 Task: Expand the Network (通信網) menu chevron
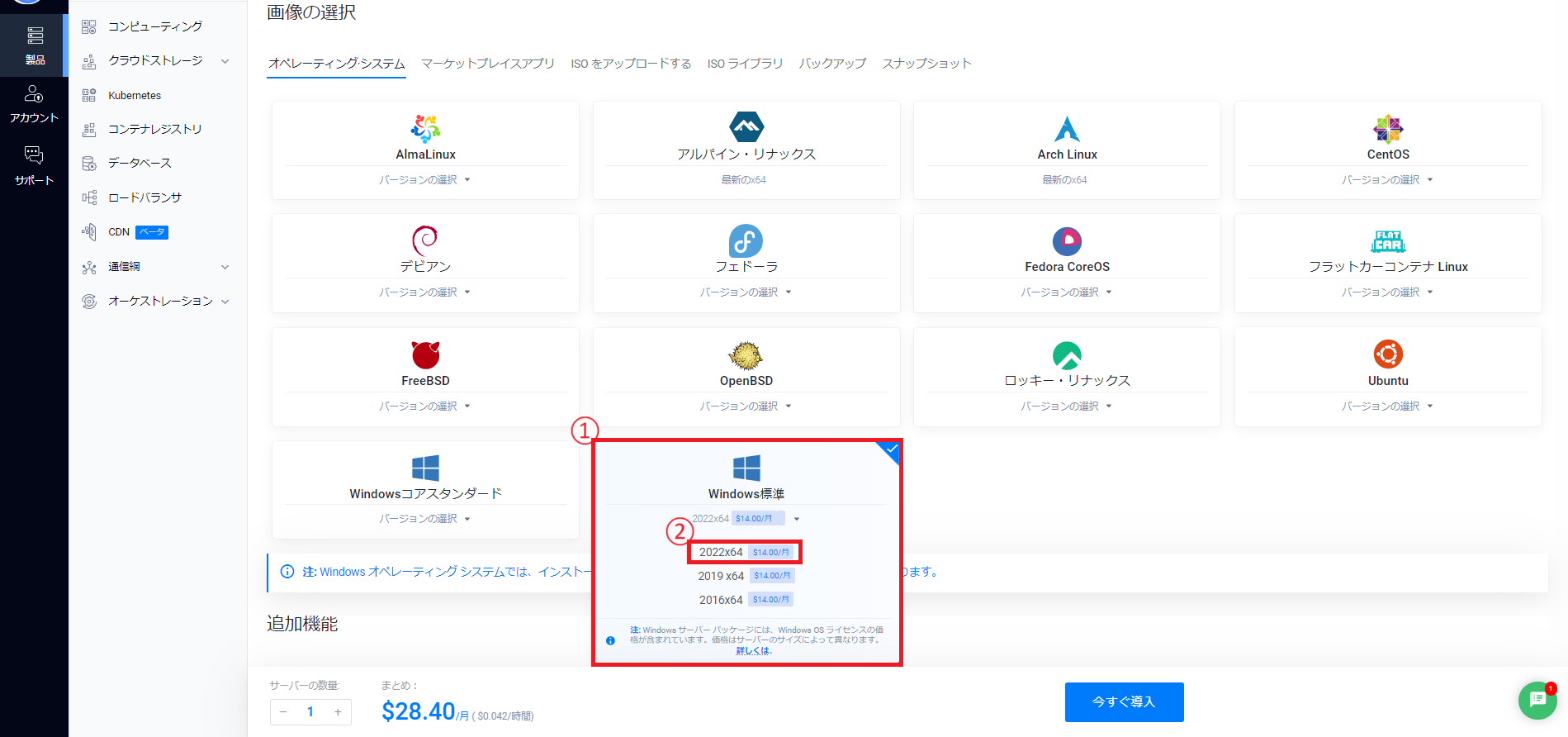coord(225,267)
